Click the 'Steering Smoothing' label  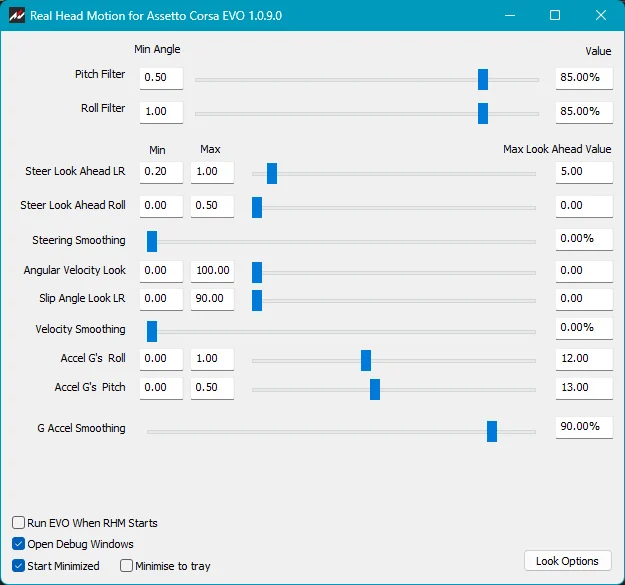pos(79,240)
